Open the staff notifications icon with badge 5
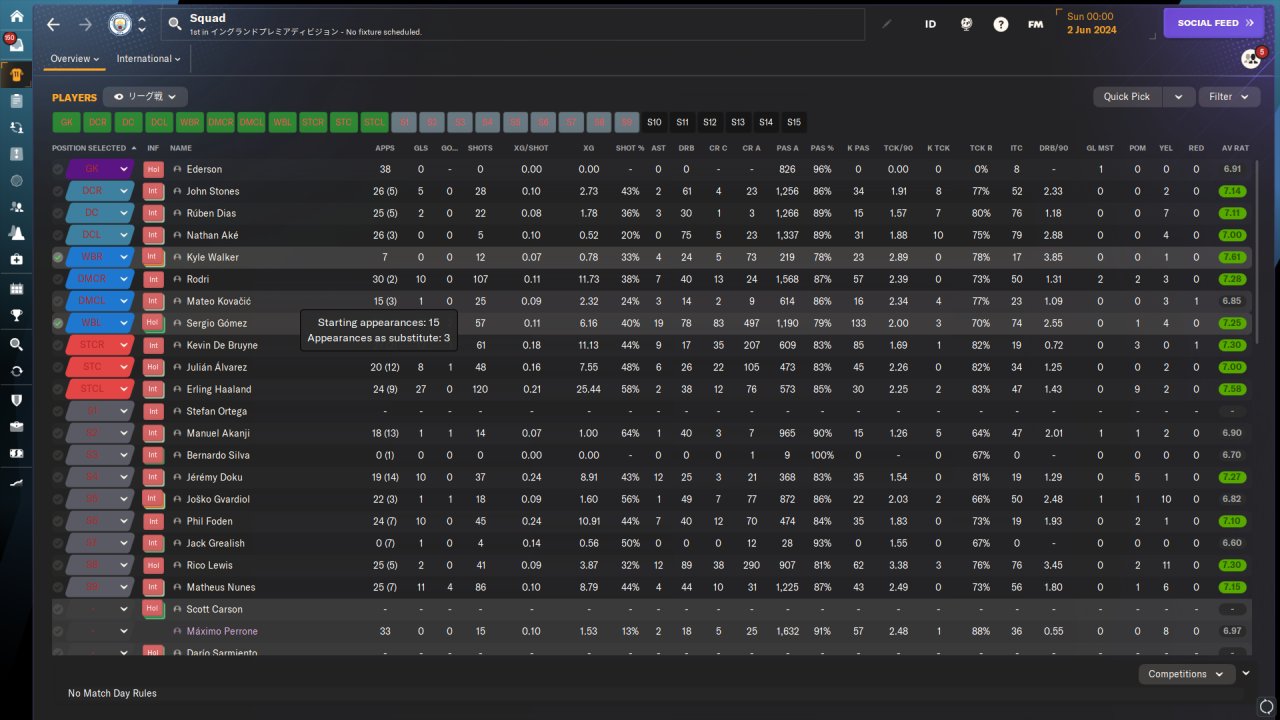Screen dimensions: 1280x720 (1251, 59)
